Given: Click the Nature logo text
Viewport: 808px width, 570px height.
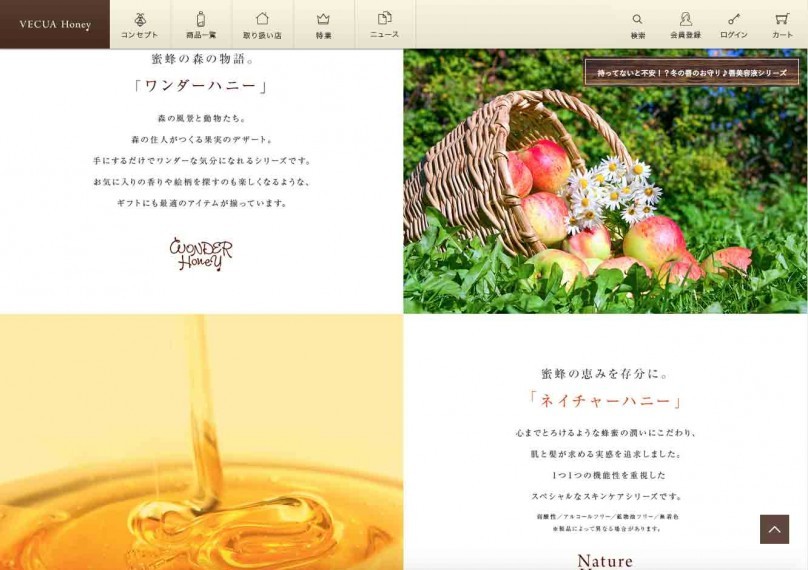Looking at the screenshot, I should [x=605, y=561].
